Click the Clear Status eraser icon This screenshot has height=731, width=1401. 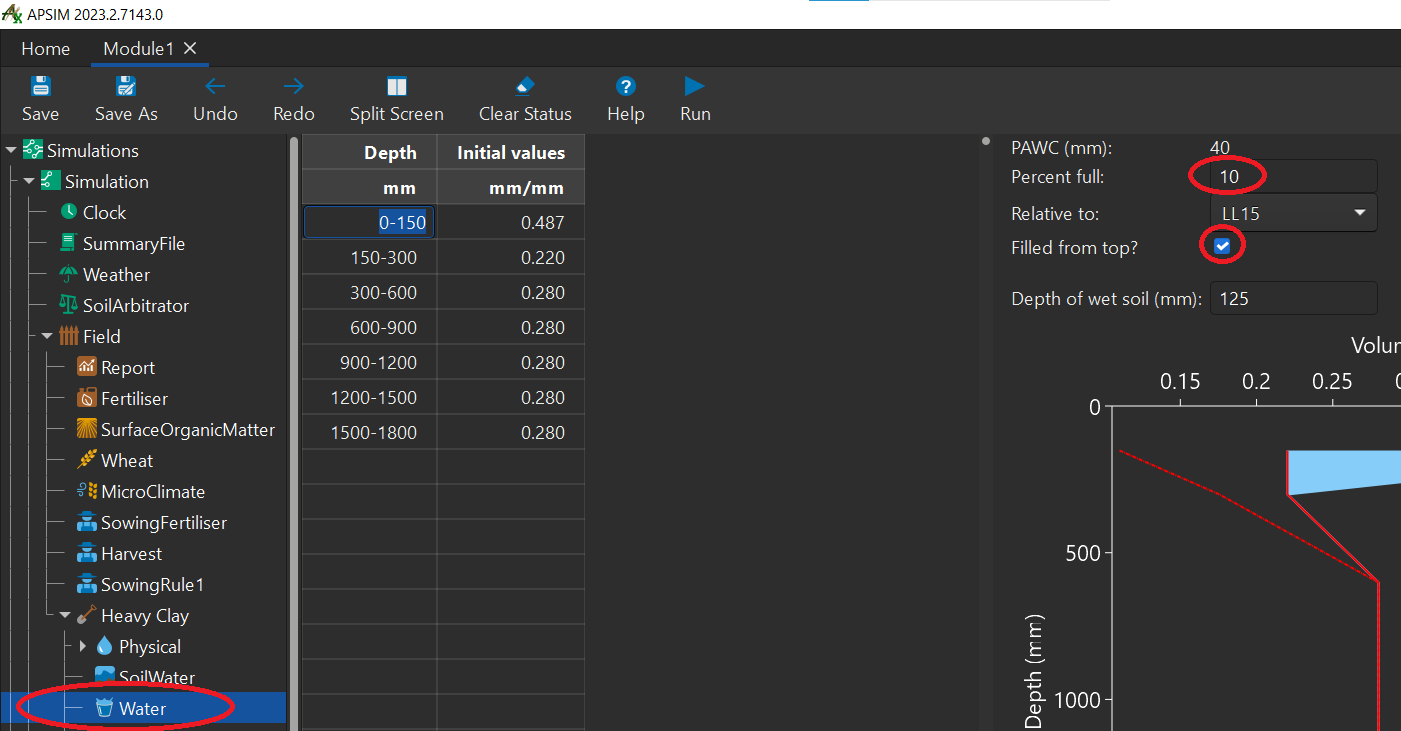(x=525, y=86)
